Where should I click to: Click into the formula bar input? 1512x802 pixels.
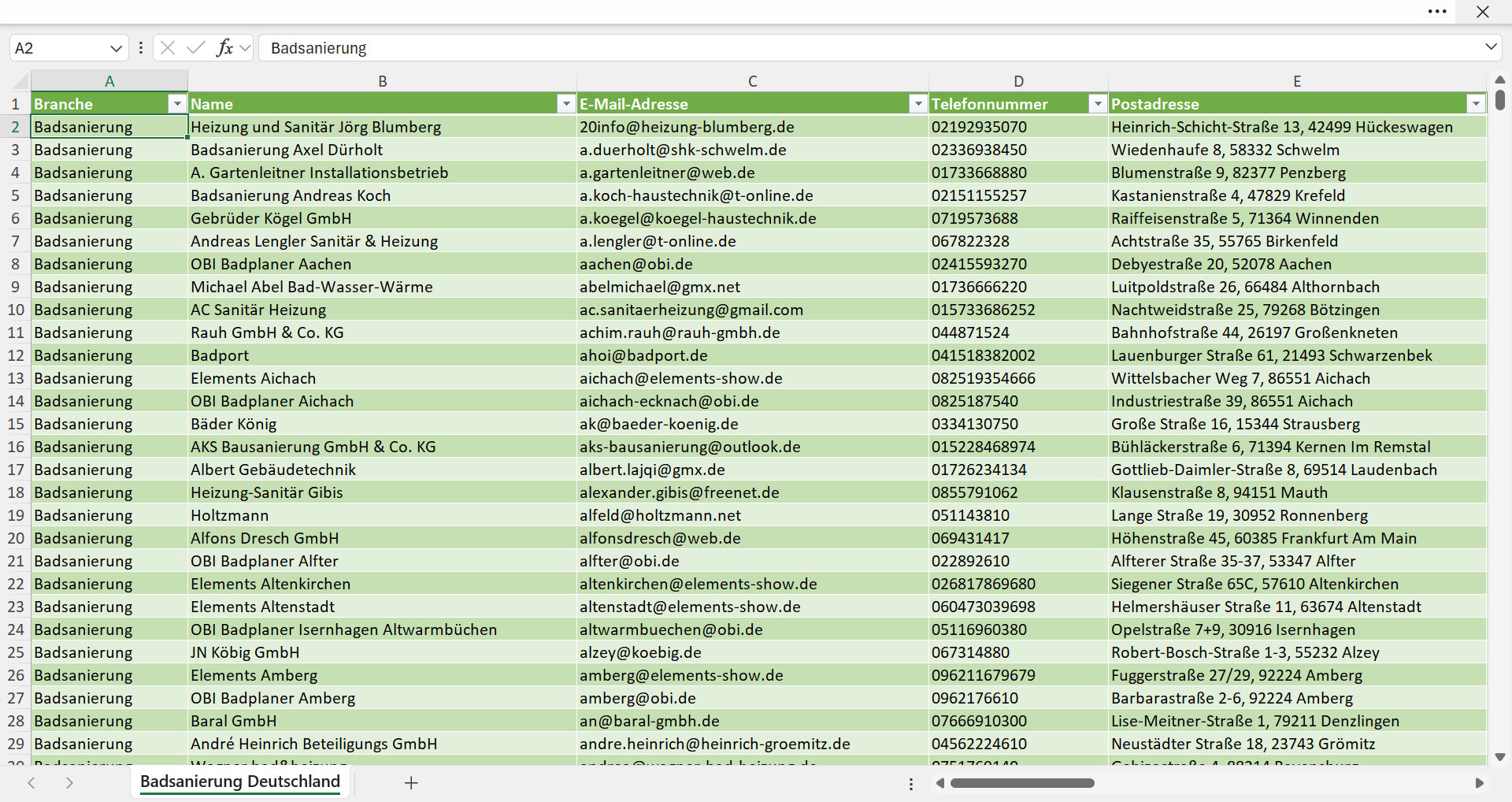coord(870,48)
